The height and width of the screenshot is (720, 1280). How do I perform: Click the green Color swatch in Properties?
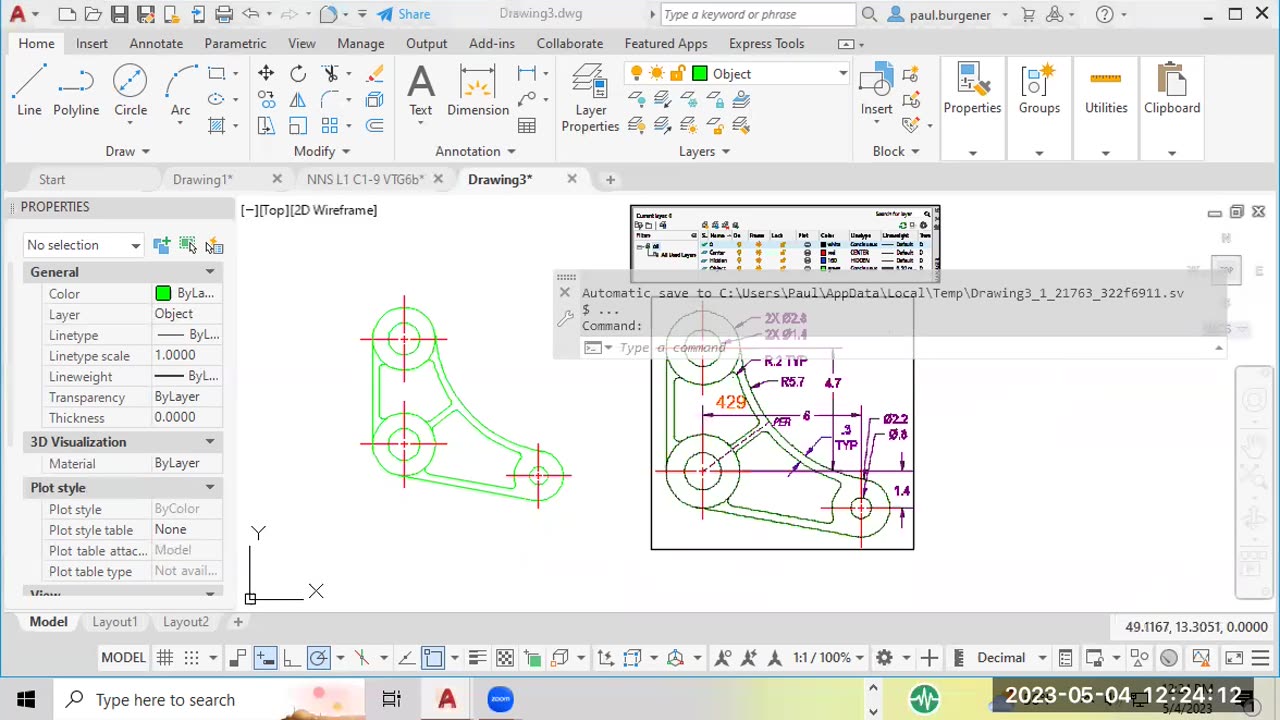click(x=163, y=293)
